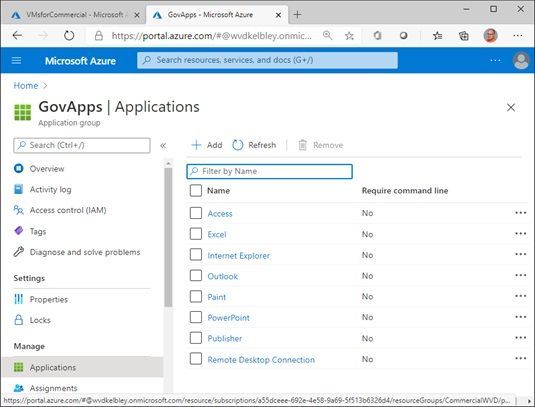Open the Internet Explorer row ellipsis menu

(520, 254)
